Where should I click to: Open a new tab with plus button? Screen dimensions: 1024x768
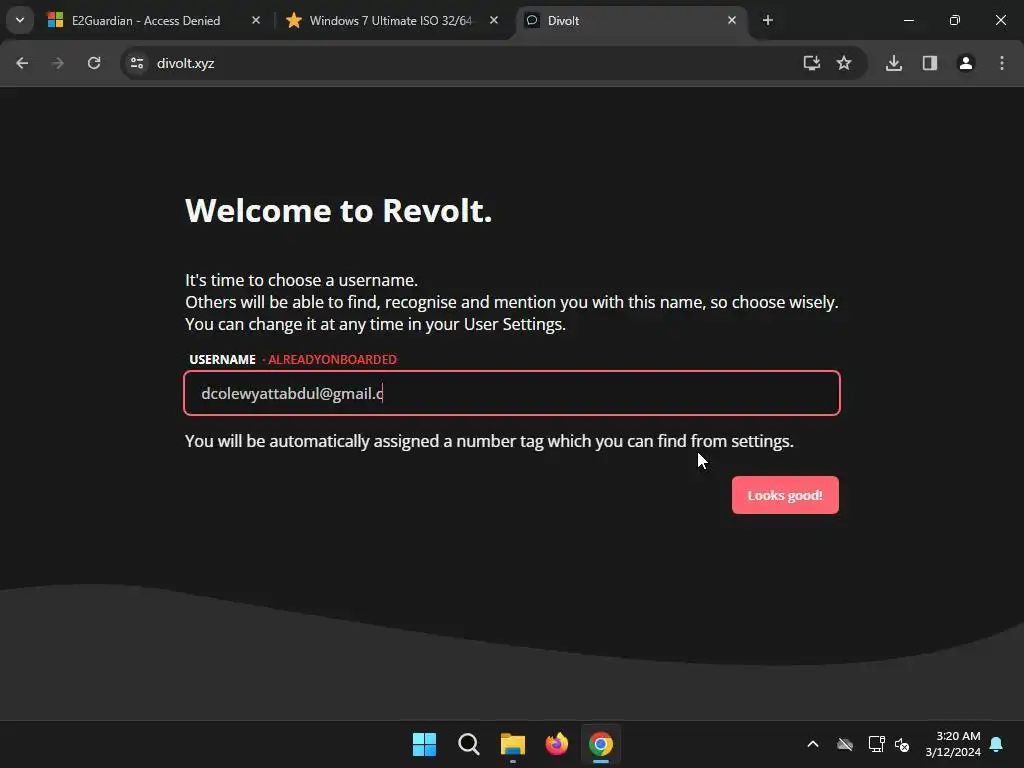pyautogui.click(x=768, y=20)
